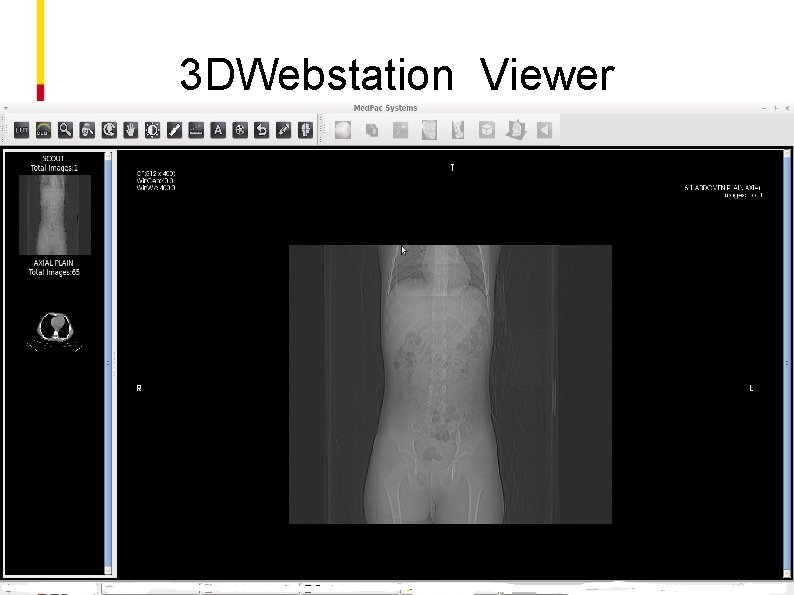This screenshot has width=794, height=595.
Task: Open the color lookup rainbow icon
Action: click(x=43, y=130)
